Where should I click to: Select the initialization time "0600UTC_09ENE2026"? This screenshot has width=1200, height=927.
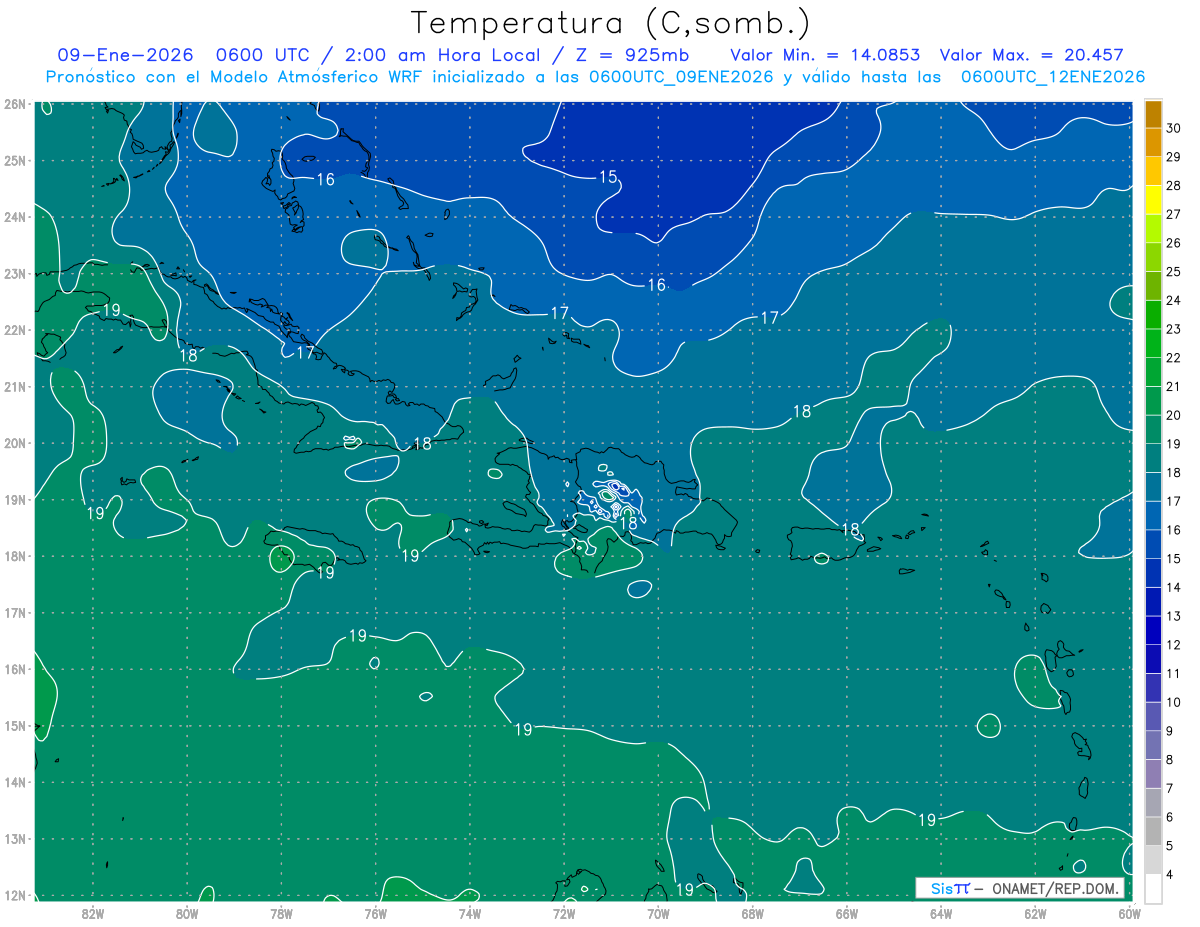tap(681, 77)
